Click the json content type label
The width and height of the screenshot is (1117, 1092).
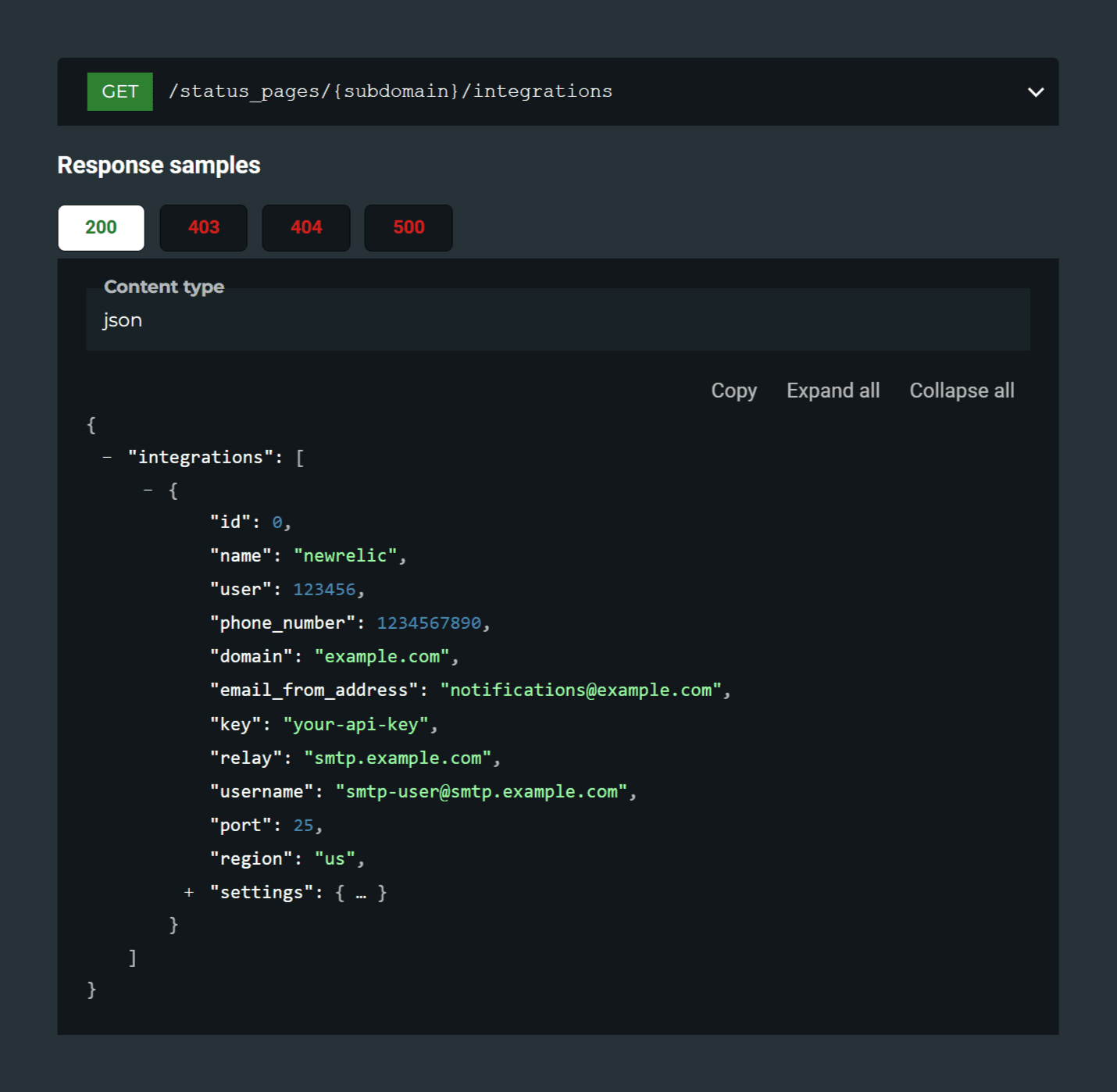(x=123, y=319)
